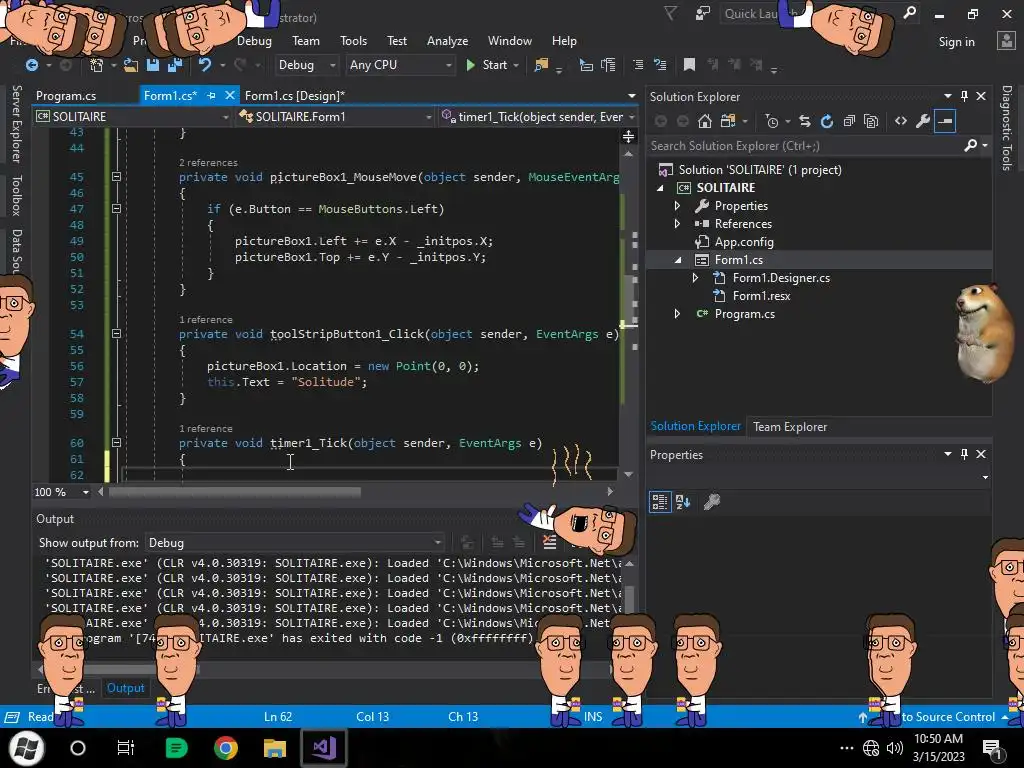Switch to the Form1.cs [Design]* tab
This screenshot has height=768, width=1024.
point(295,95)
